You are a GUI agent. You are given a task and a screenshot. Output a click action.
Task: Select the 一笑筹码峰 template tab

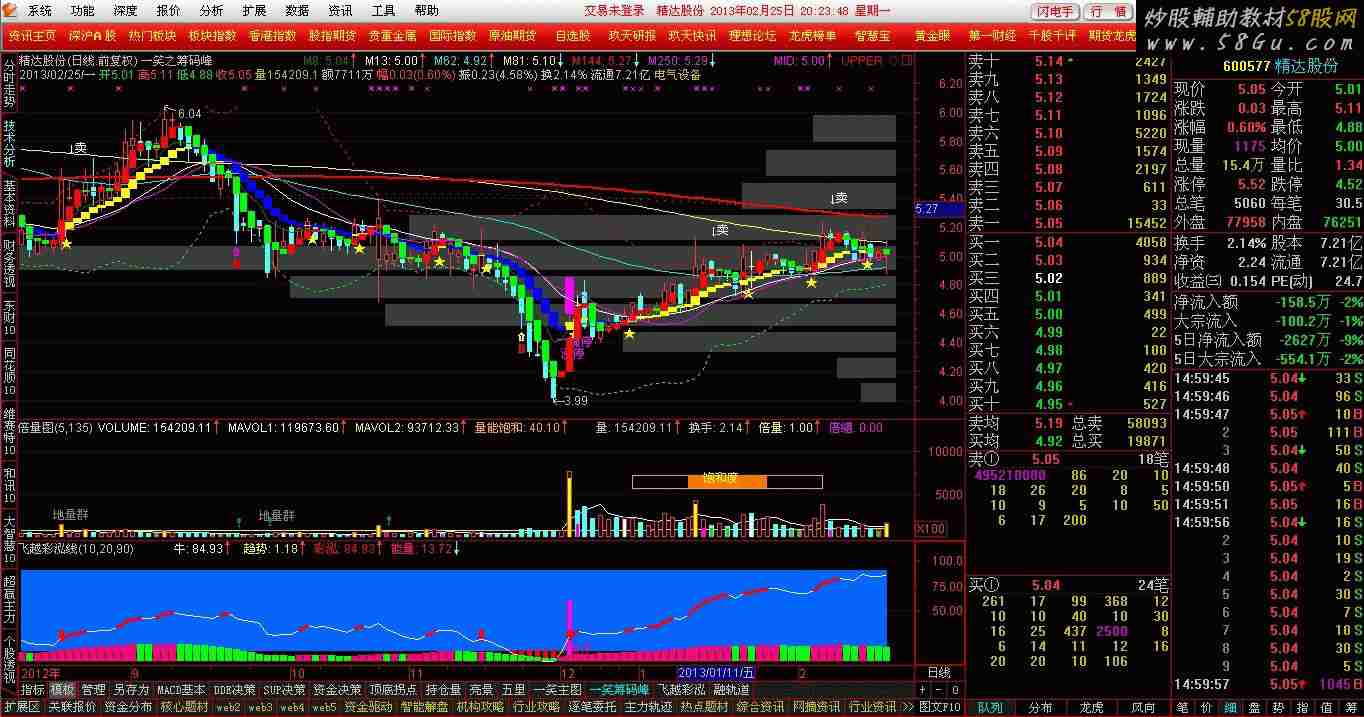coord(620,690)
